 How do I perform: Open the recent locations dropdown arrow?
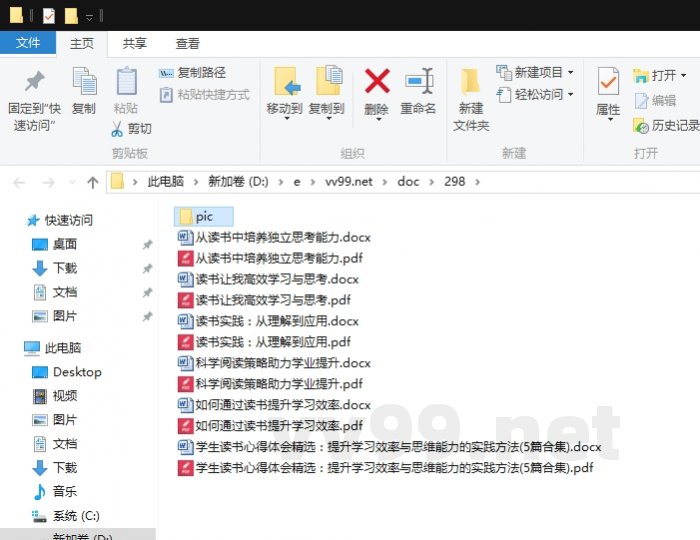[71, 182]
